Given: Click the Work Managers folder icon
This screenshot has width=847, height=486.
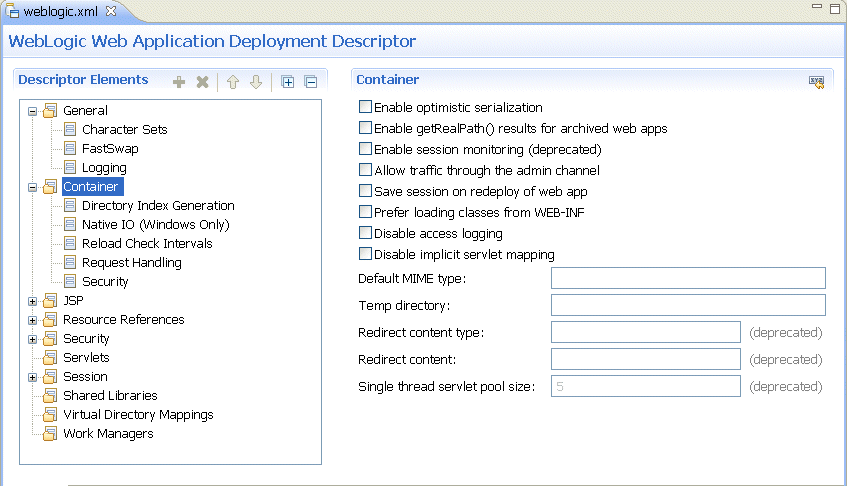Looking at the screenshot, I should pos(50,434).
